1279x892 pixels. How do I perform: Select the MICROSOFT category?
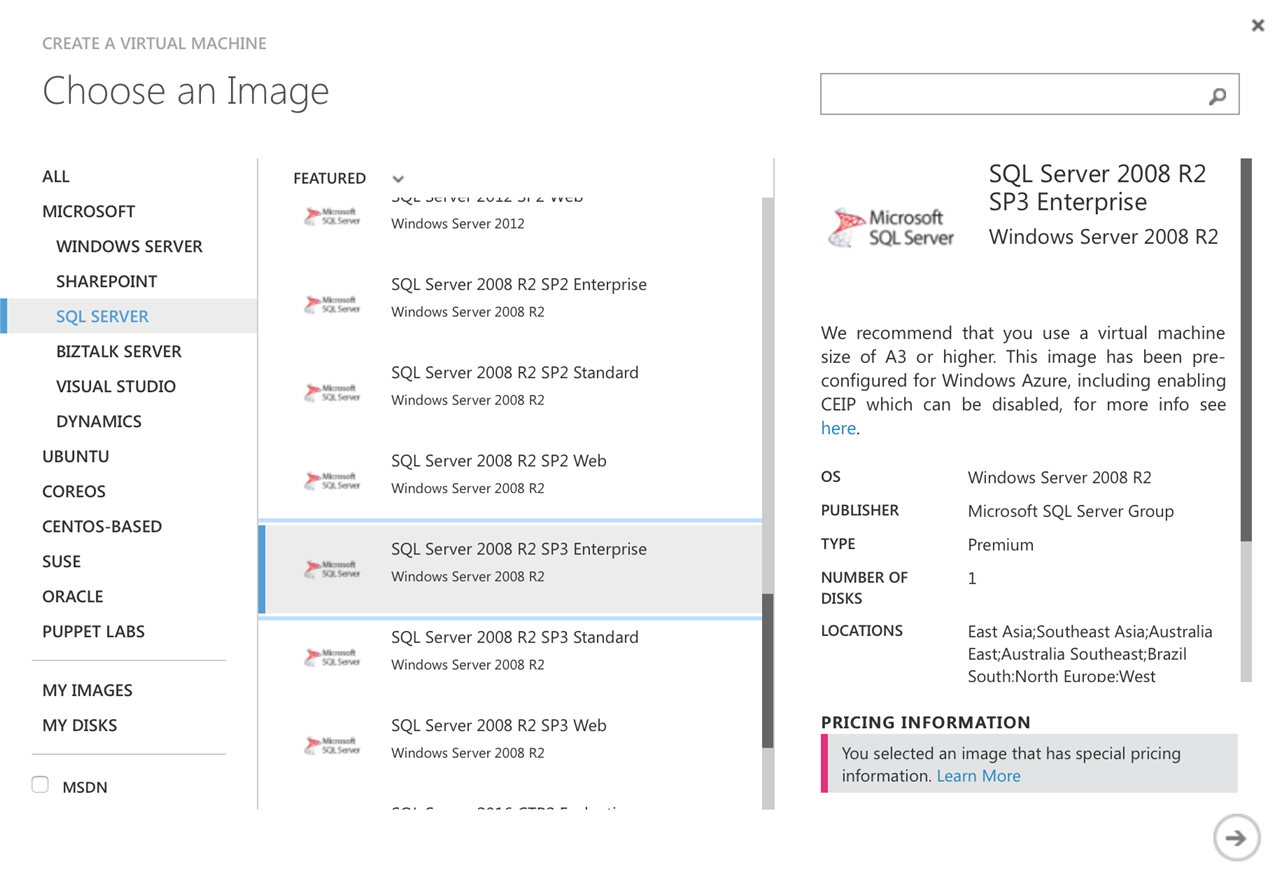88,212
